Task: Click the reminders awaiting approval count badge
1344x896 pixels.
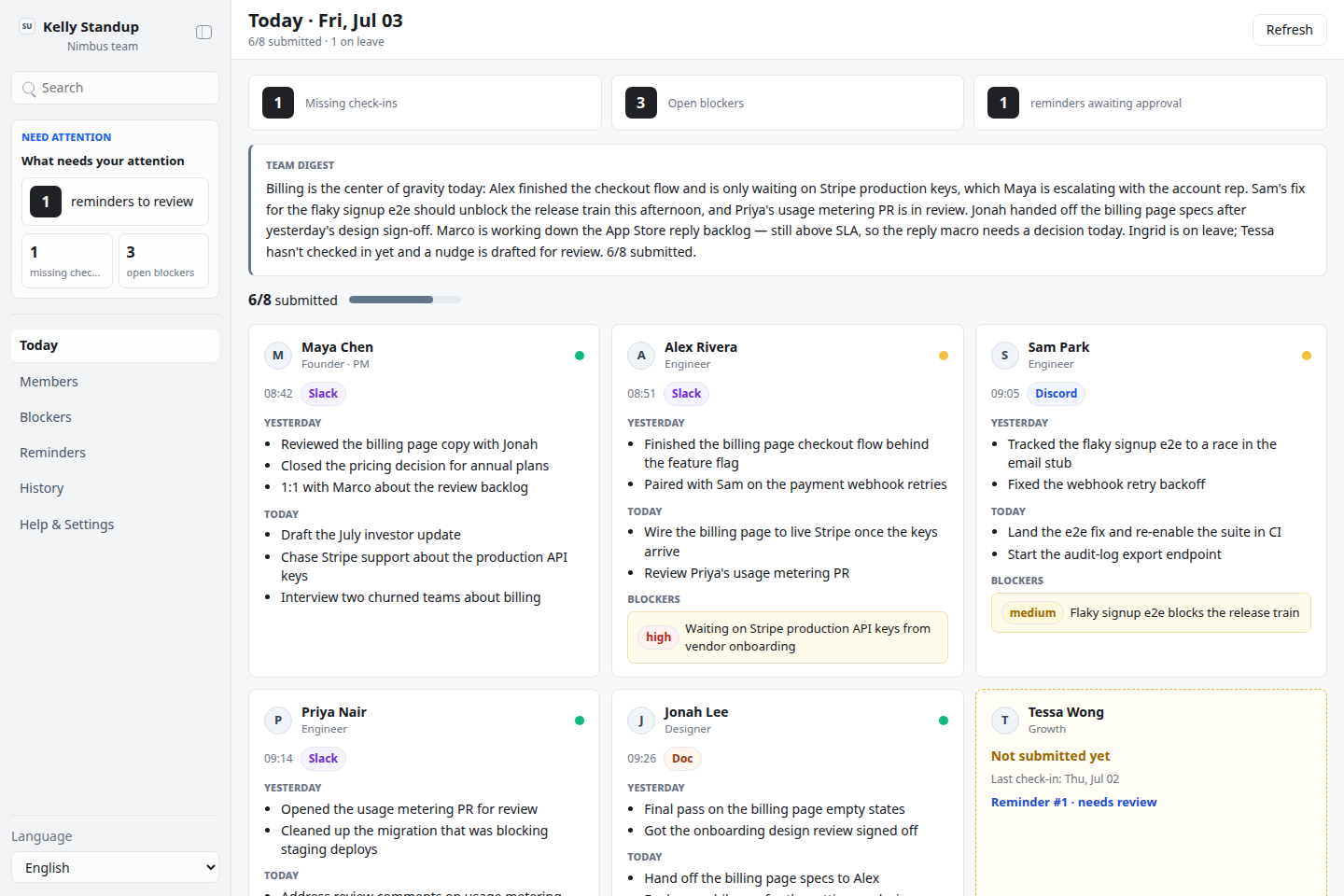Action: pos(1003,103)
